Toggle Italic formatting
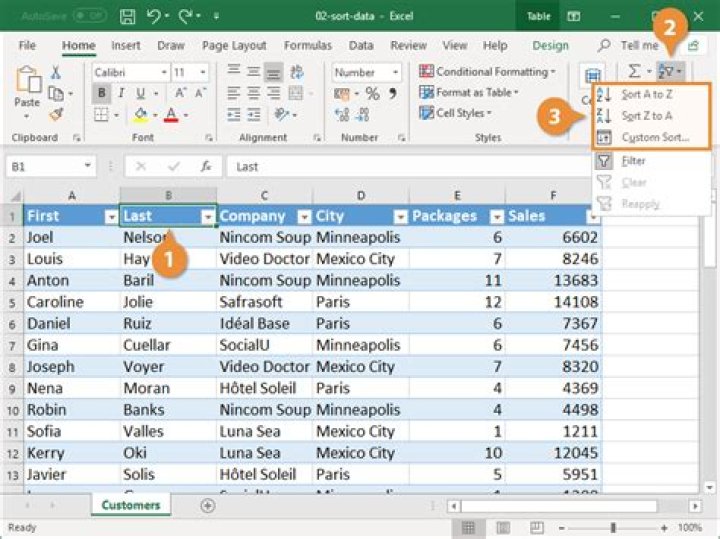720x539 pixels. click(x=121, y=94)
